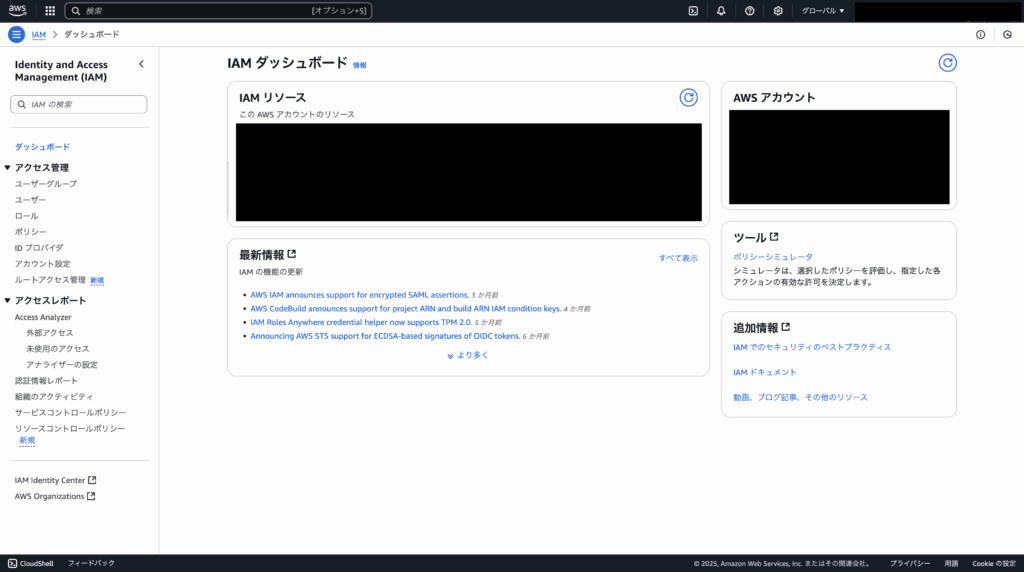Open ロール in the sidebar

(26, 216)
